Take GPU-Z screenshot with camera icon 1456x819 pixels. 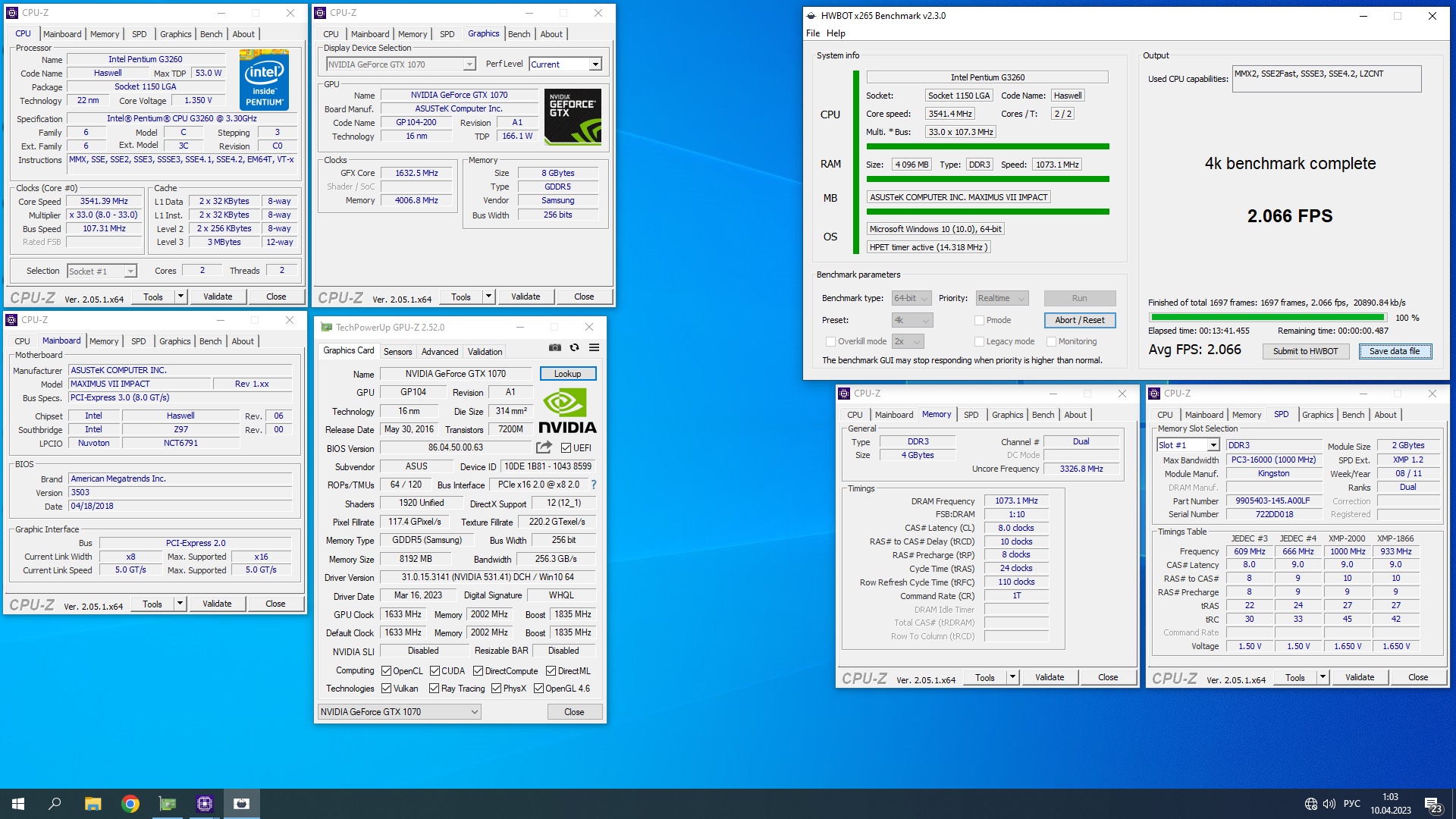pos(555,348)
